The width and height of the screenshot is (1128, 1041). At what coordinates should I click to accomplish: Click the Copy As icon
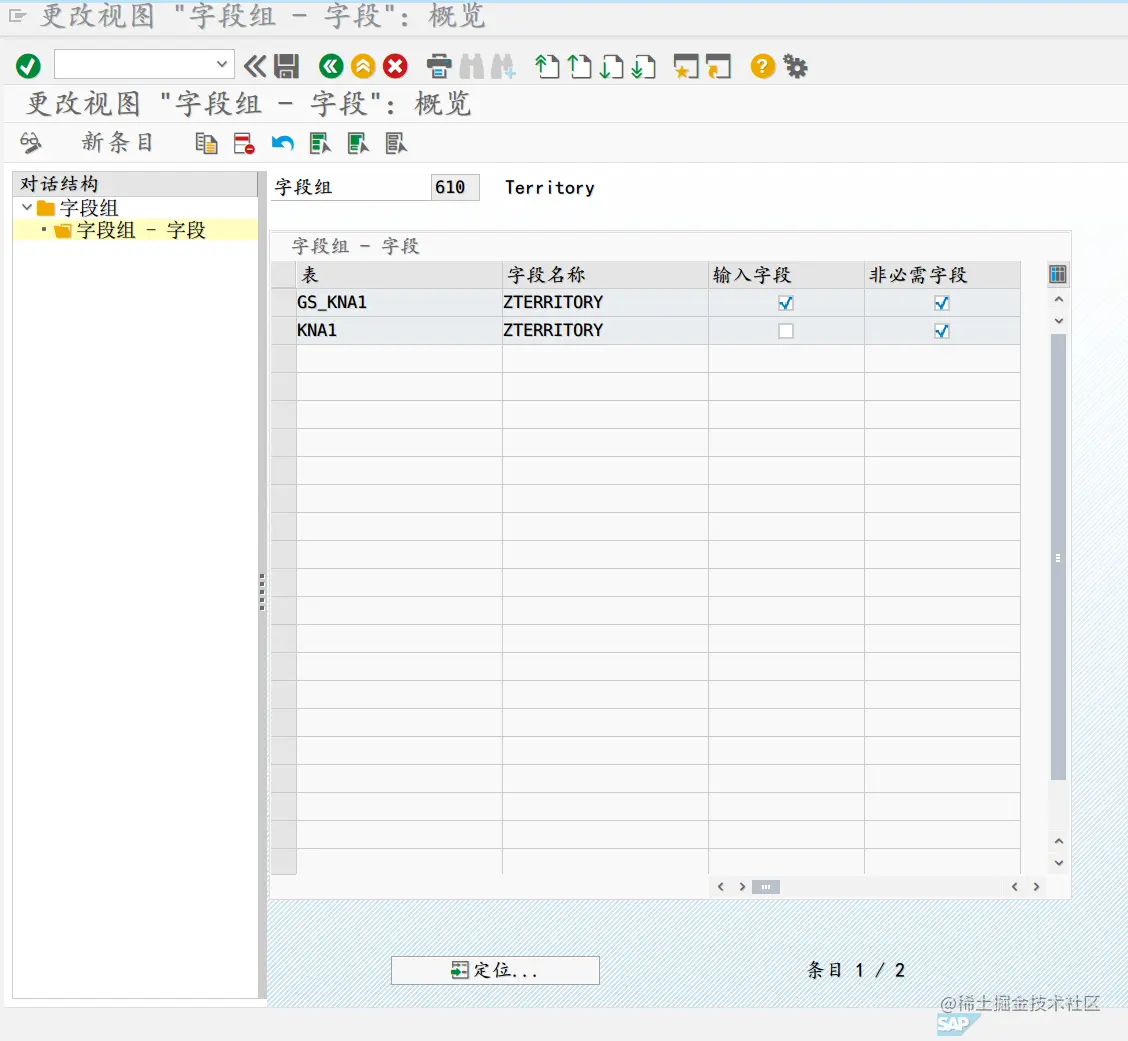pyautogui.click(x=206, y=143)
